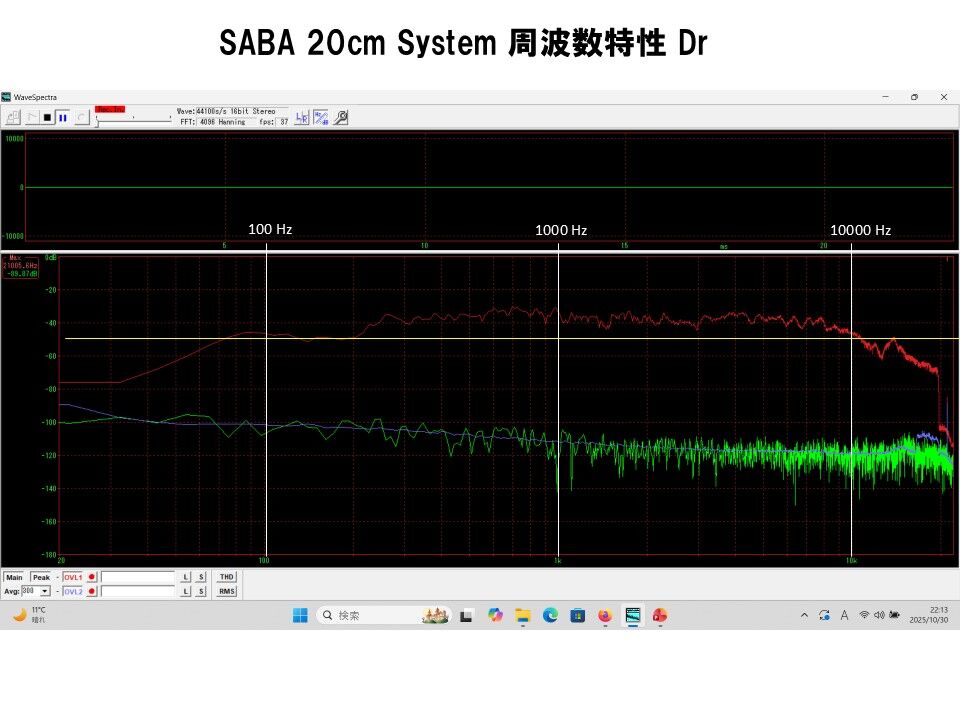Enable the OVL2 overlay record button
Viewport: 960px width, 720px height.
(x=92, y=591)
